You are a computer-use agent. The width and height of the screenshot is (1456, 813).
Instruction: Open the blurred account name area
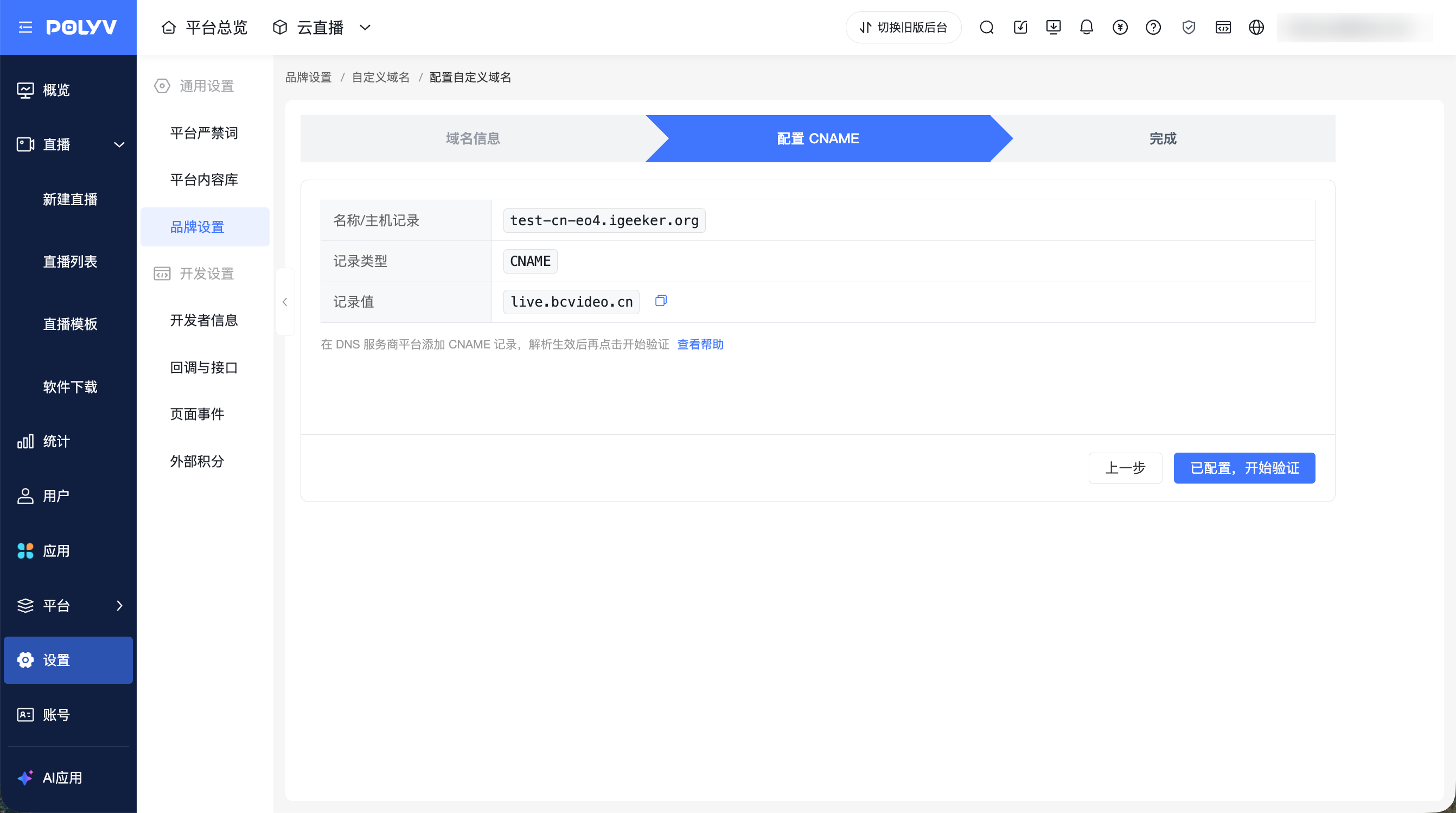[1354, 27]
